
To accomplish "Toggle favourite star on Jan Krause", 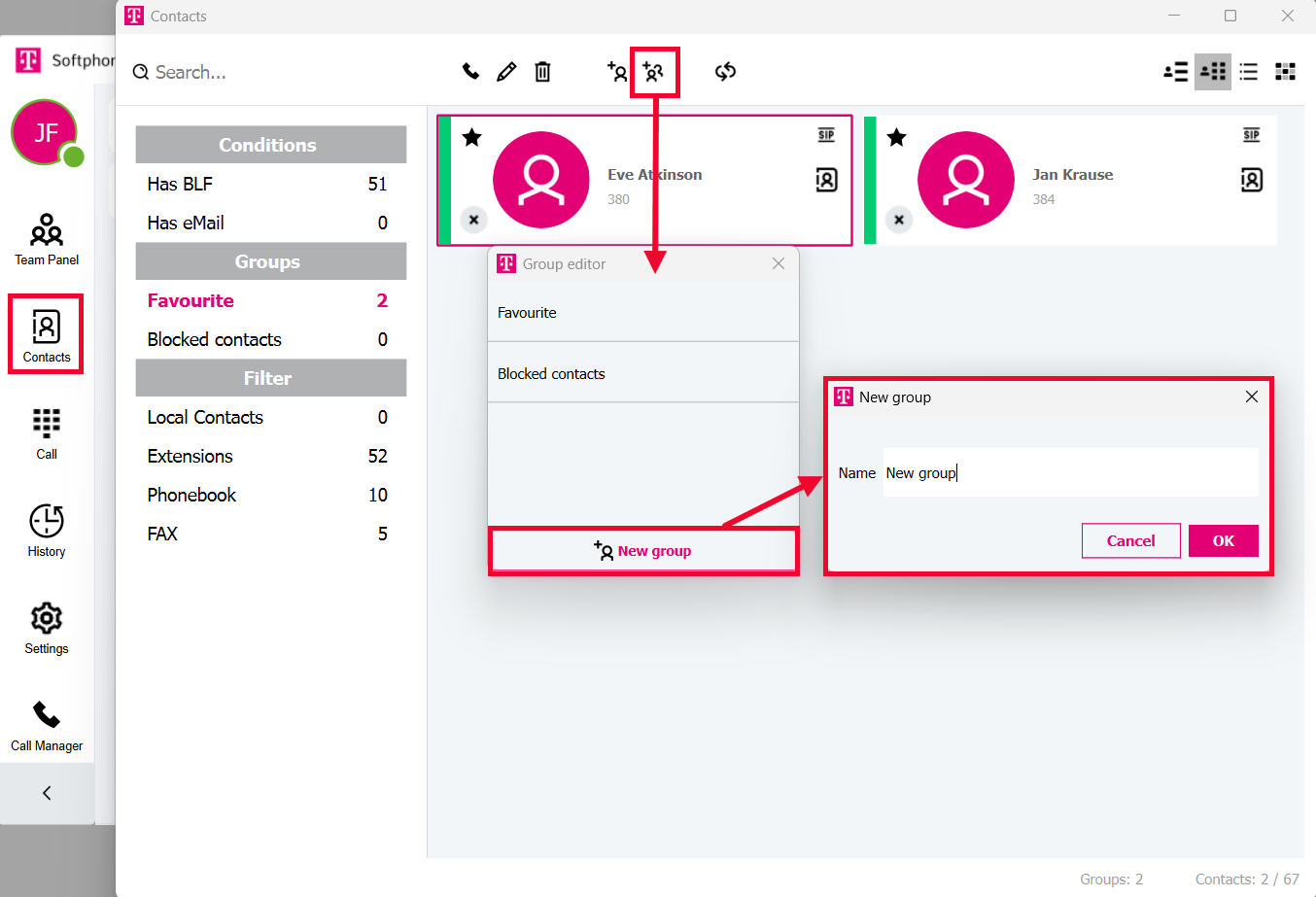I will click(x=896, y=137).
